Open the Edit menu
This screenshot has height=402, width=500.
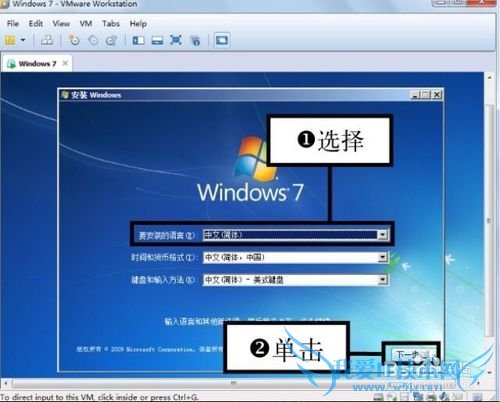click(x=36, y=24)
